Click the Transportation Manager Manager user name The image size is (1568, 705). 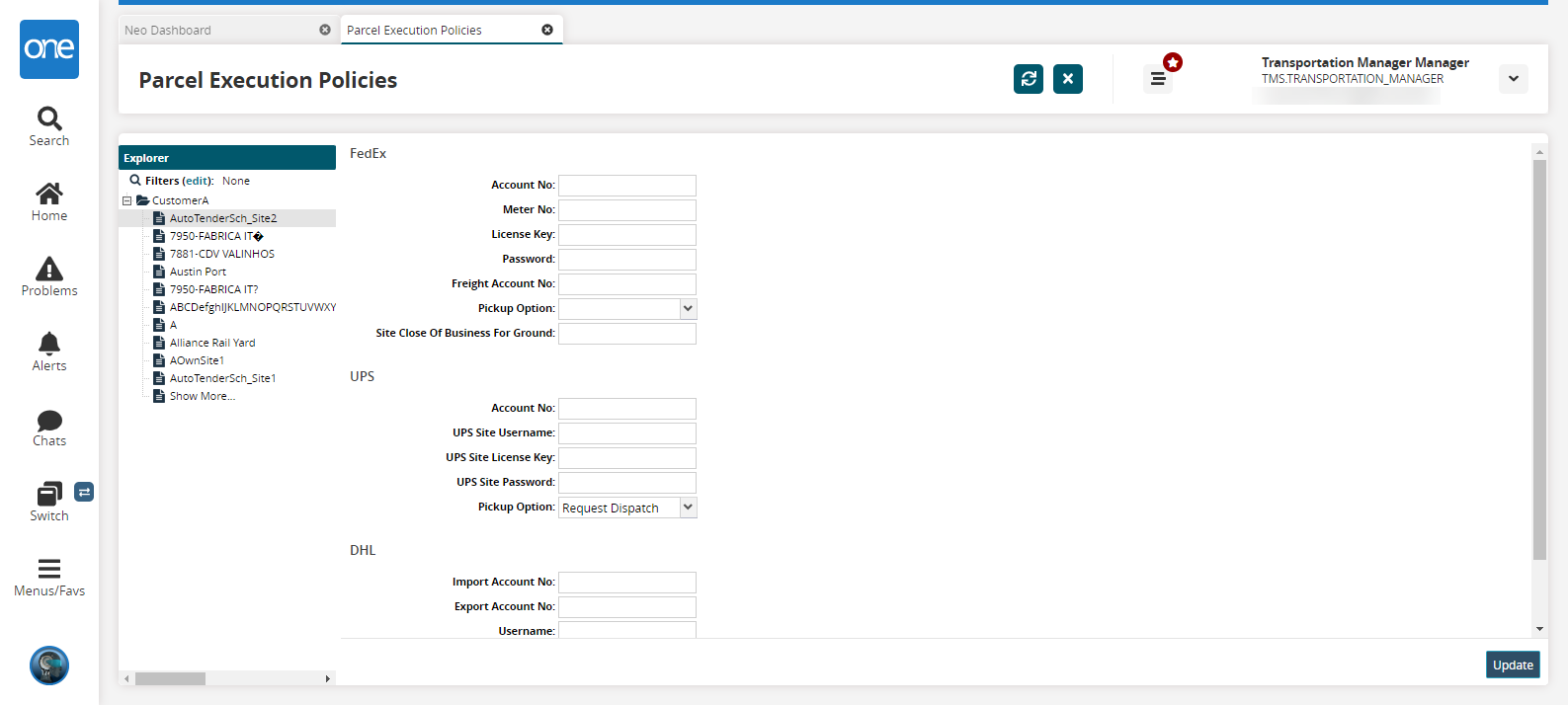[x=1364, y=62]
